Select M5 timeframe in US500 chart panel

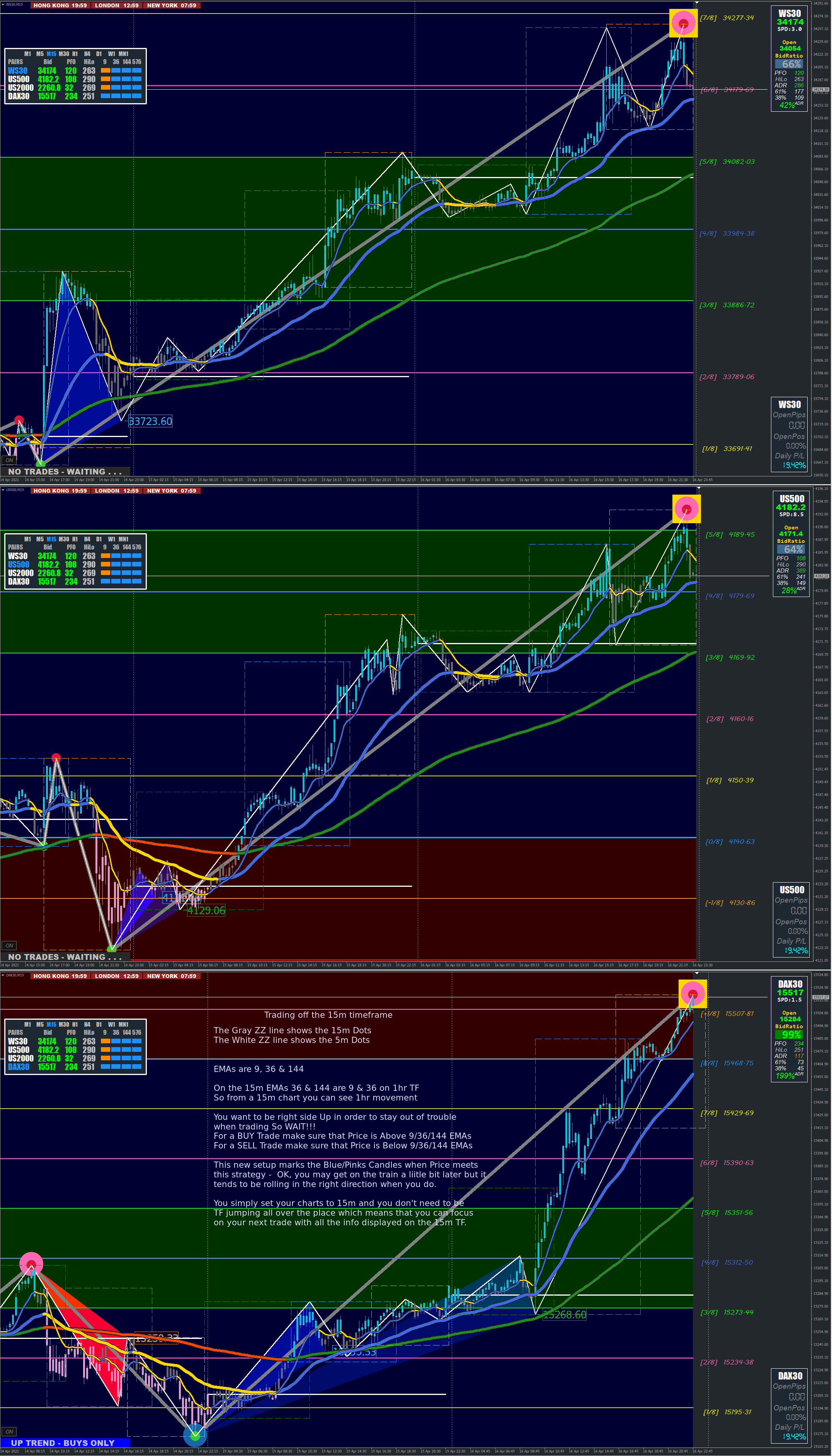coord(39,539)
